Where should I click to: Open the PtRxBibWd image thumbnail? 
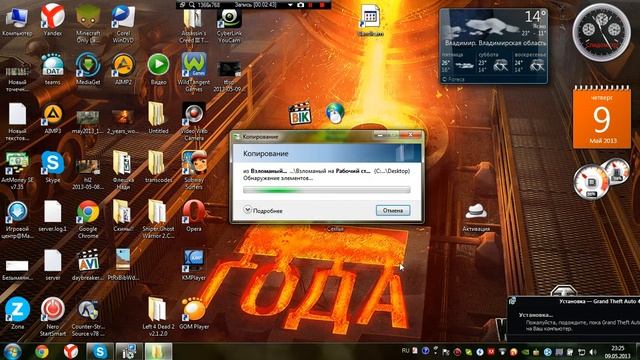pyautogui.click(x=123, y=260)
